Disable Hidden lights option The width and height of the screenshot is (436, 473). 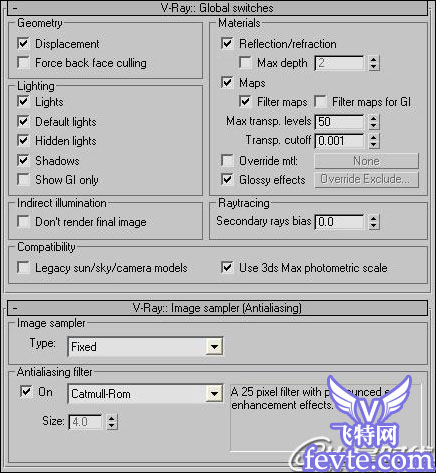23,141
